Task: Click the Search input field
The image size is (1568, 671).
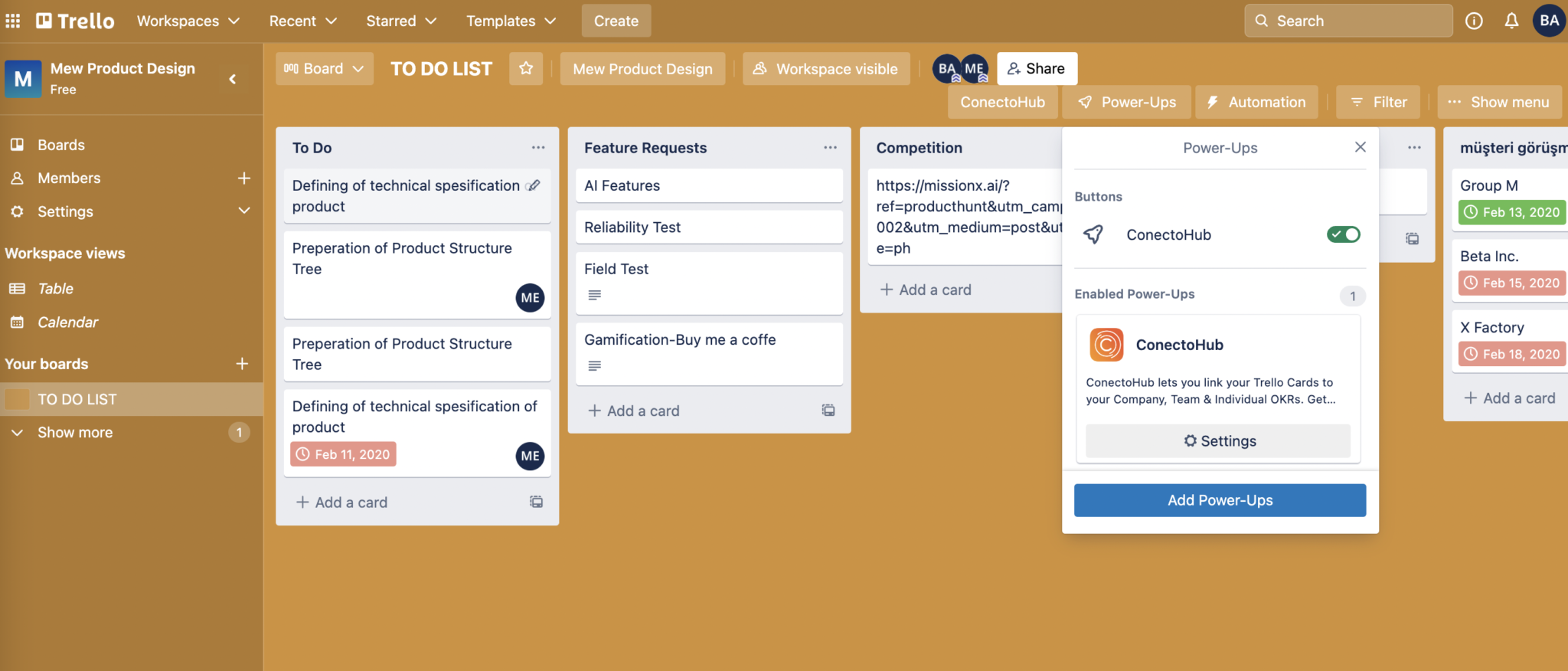Action: pyautogui.click(x=1348, y=21)
